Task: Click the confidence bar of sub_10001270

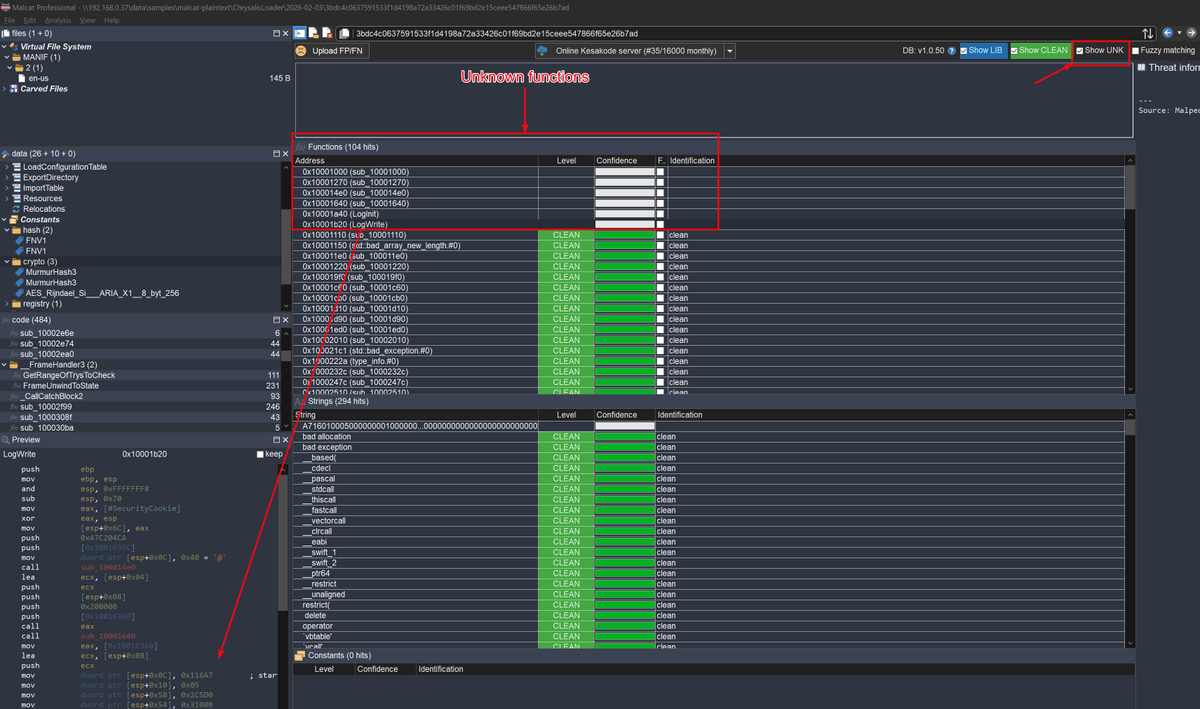Action: pyautogui.click(x=625, y=183)
